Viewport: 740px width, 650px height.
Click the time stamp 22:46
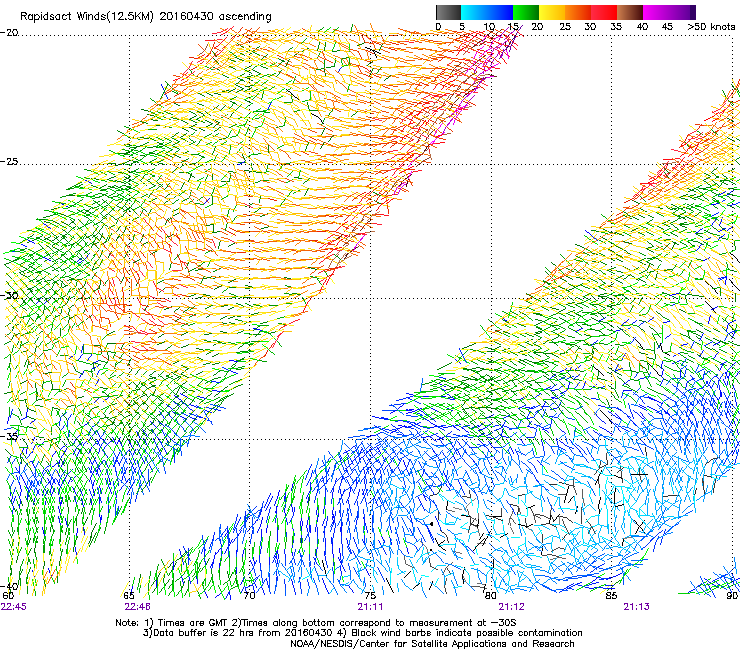point(137,607)
